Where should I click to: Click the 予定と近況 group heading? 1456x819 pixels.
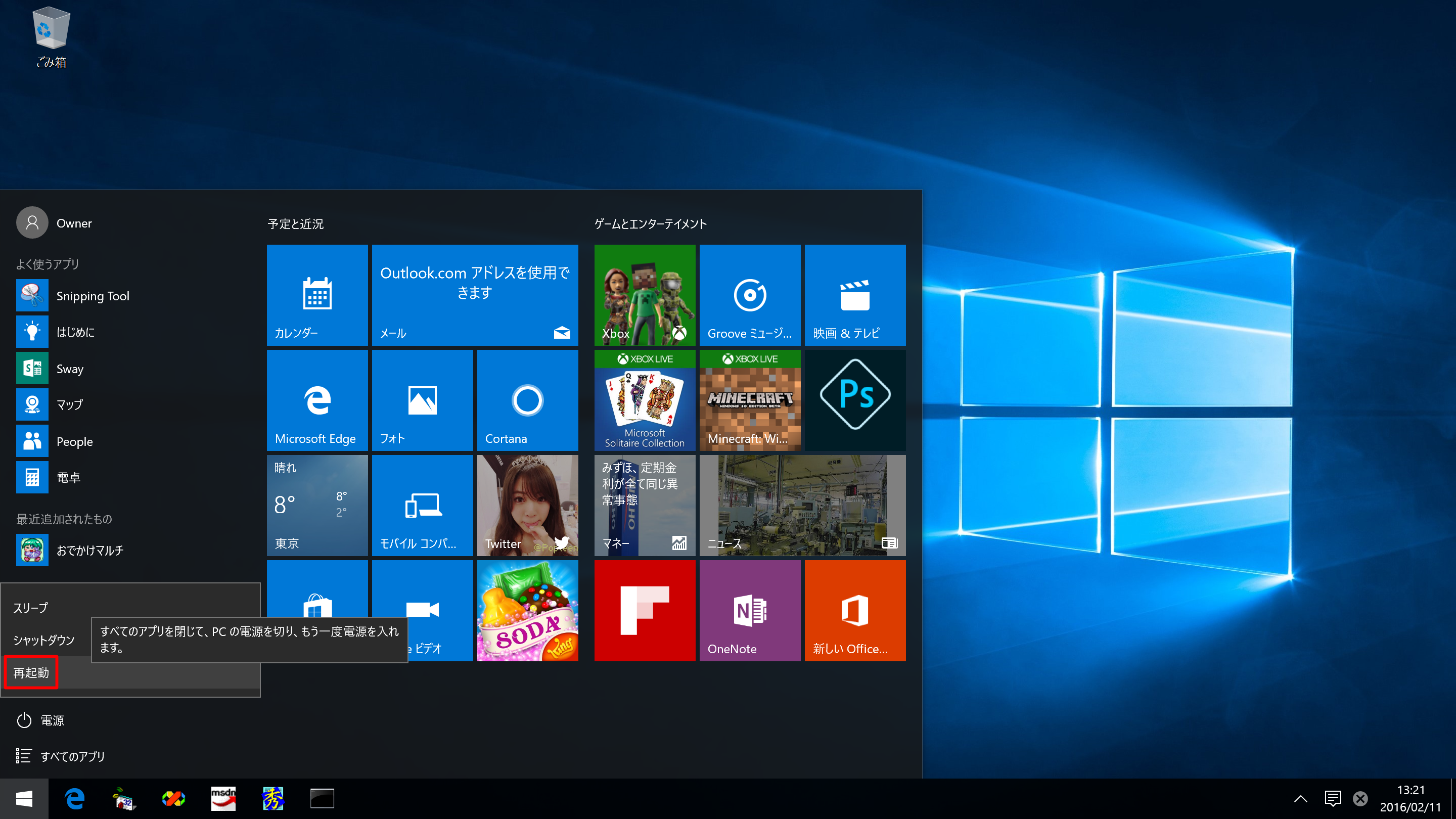point(295,224)
